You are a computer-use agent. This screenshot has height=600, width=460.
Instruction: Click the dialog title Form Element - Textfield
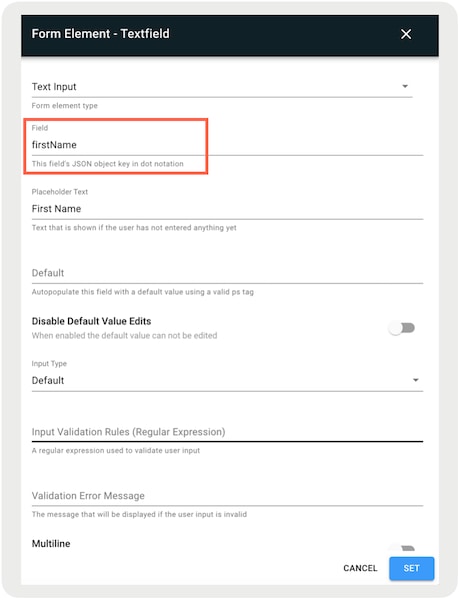click(101, 34)
